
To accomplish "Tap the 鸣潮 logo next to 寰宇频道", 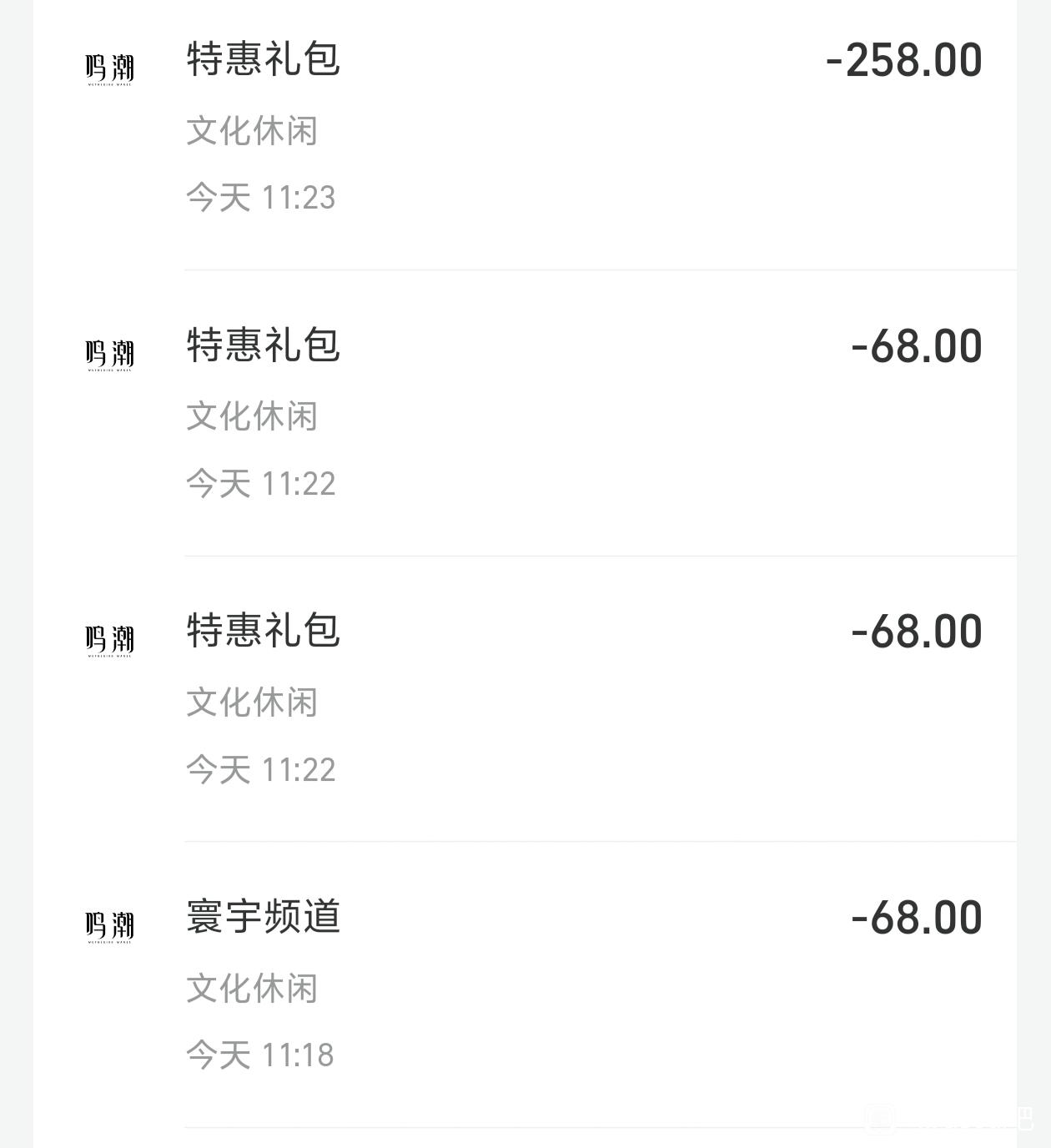I will pyautogui.click(x=109, y=926).
